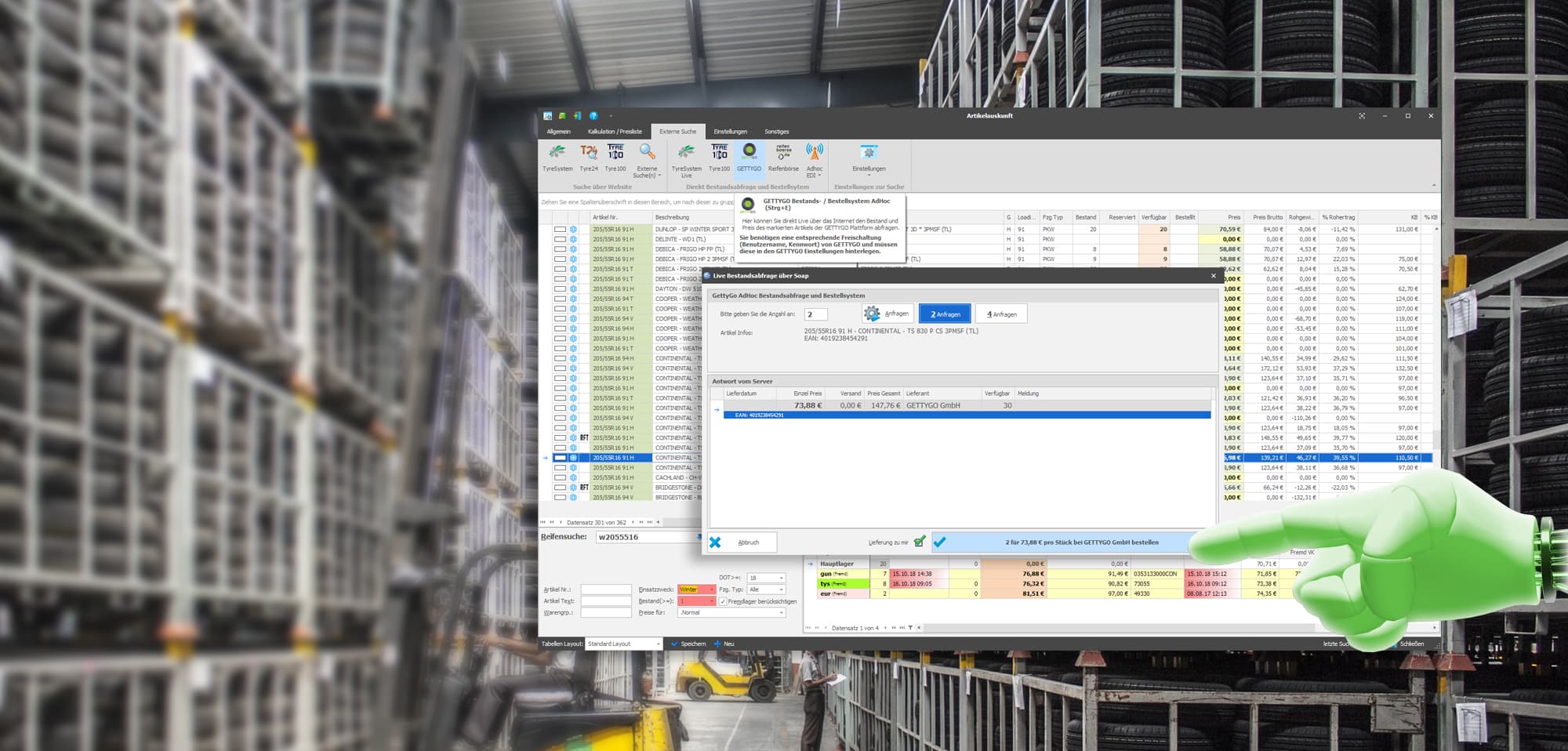1568x751 pixels.
Task: Click the blue plus Neu icon
Action: pos(717,644)
